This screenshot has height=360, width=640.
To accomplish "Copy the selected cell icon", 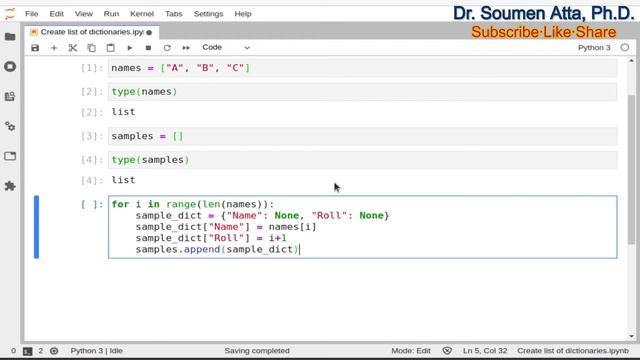I will coord(91,48).
